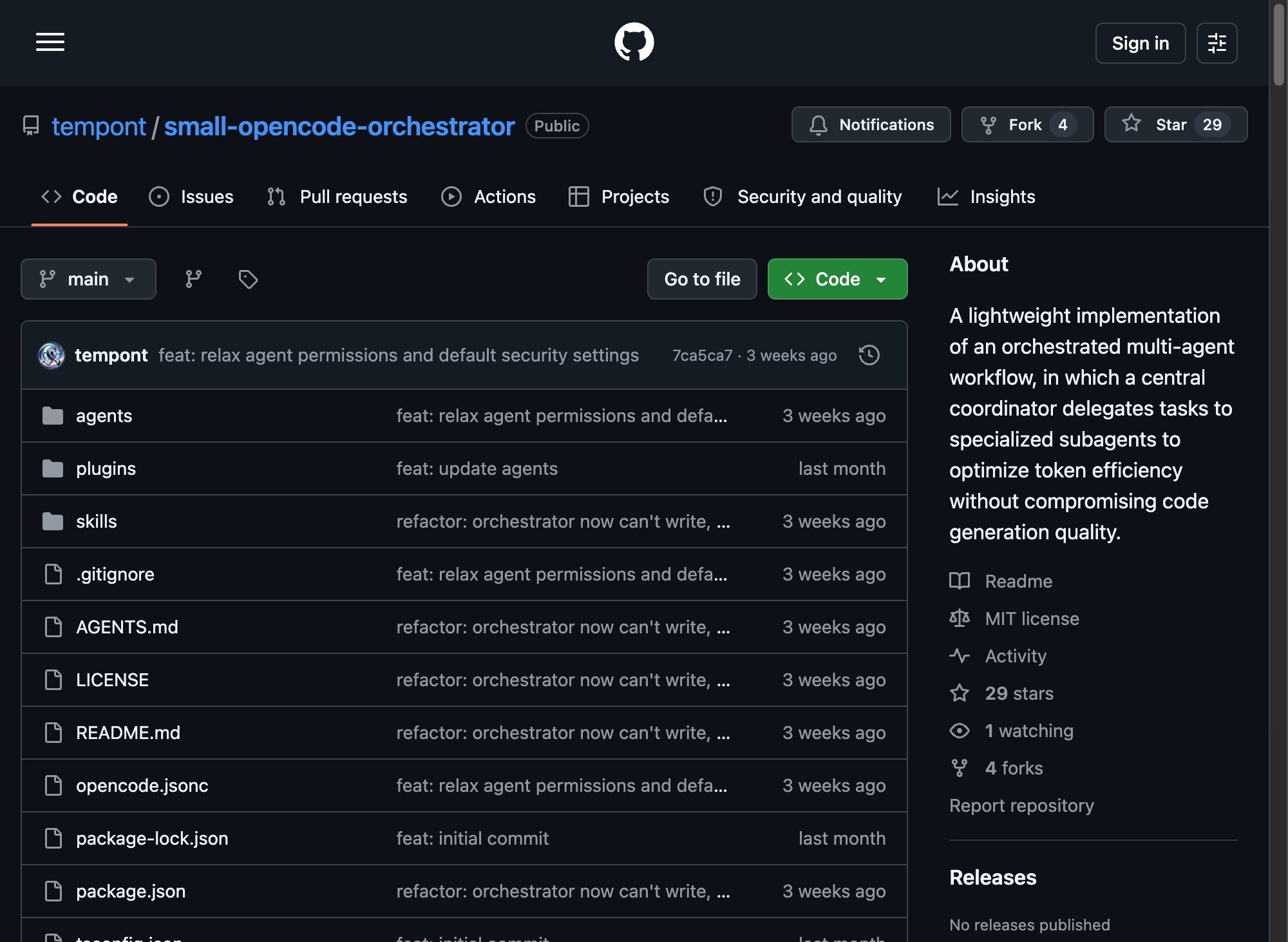Open the Insights tab
The height and width of the screenshot is (942, 1288).
(x=987, y=197)
